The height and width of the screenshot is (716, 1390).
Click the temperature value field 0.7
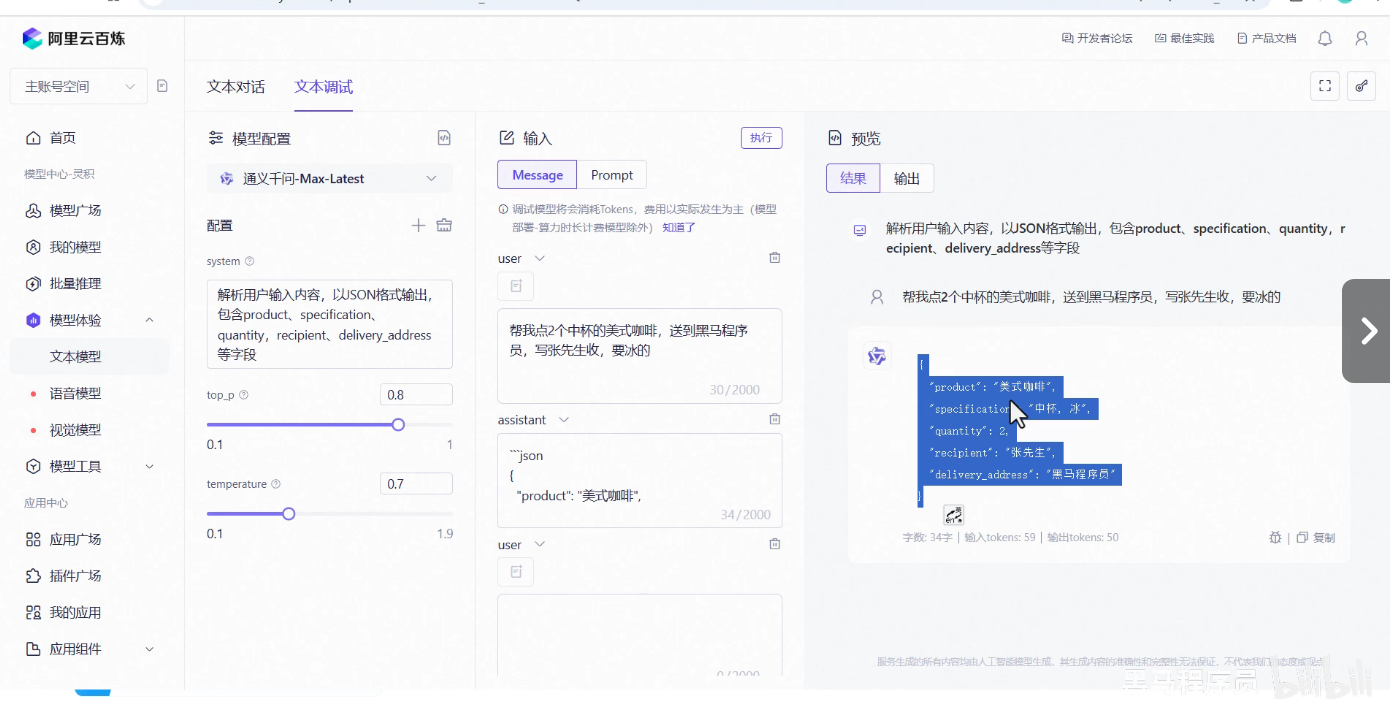pyautogui.click(x=416, y=484)
